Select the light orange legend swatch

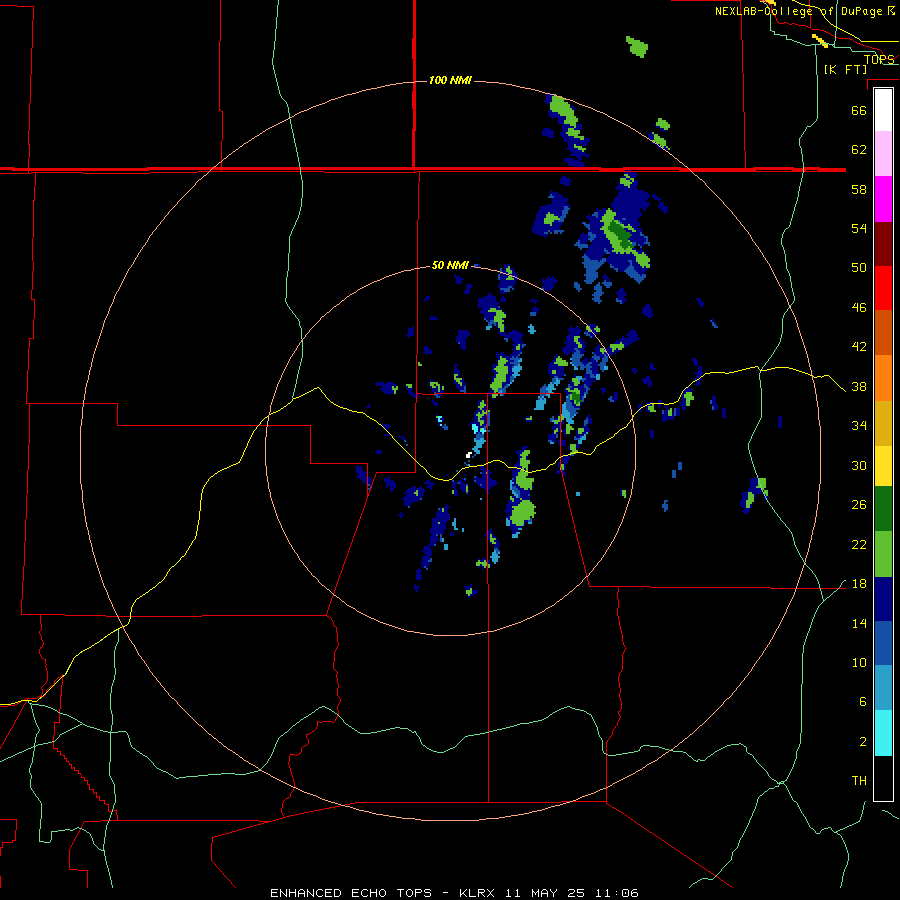[x=883, y=378]
